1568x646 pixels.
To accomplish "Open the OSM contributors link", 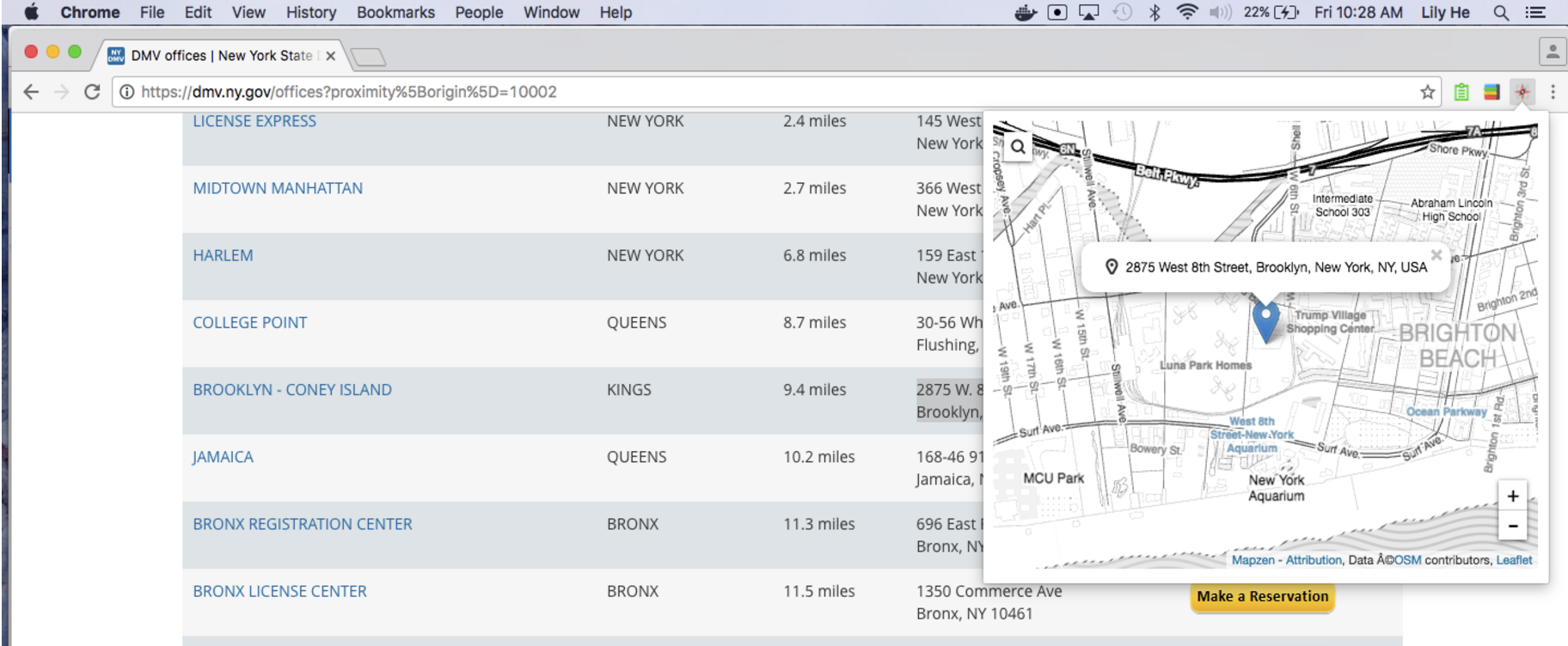I will (1407, 560).
